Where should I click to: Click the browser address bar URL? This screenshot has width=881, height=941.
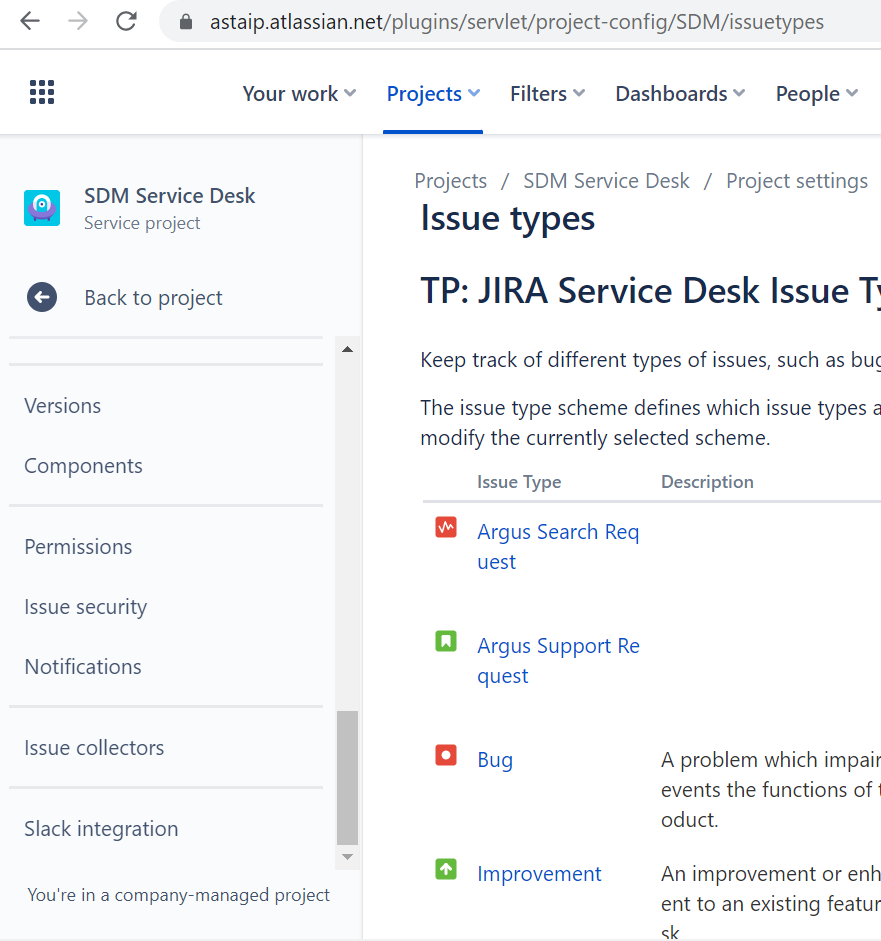[x=517, y=22]
